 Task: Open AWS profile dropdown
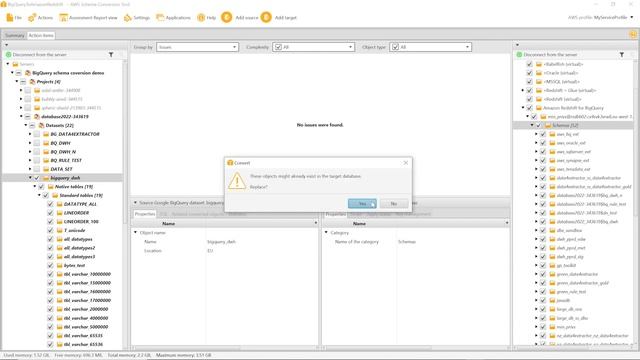coord(631,18)
